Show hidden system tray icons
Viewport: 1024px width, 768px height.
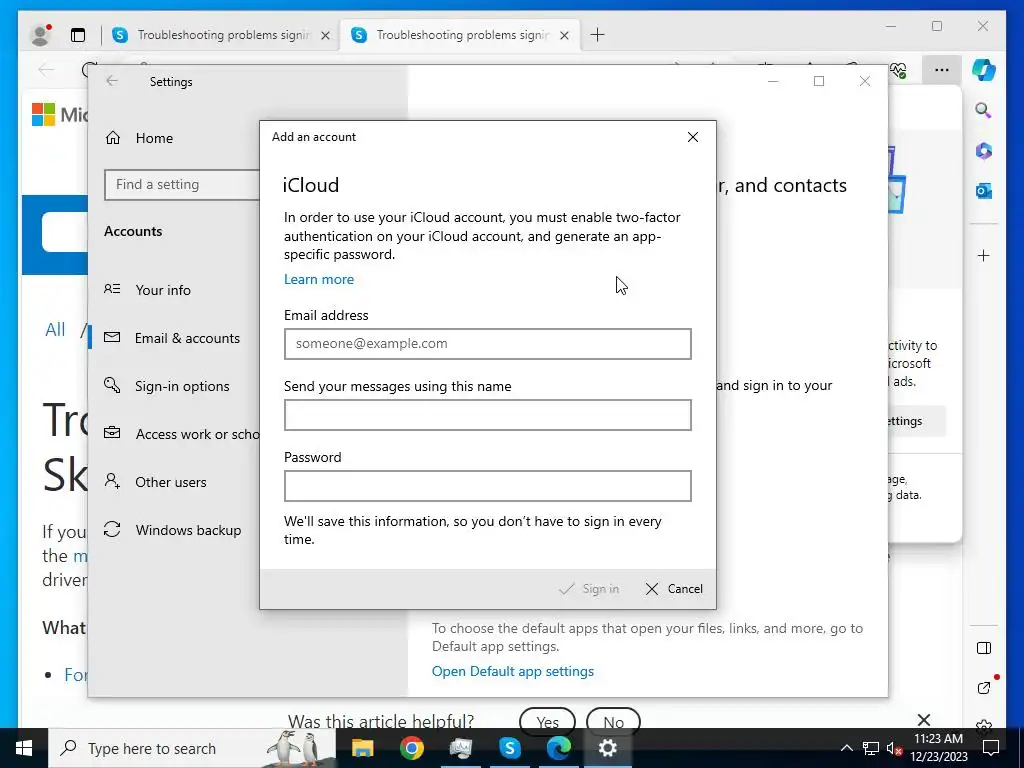pyautogui.click(x=846, y=748)
